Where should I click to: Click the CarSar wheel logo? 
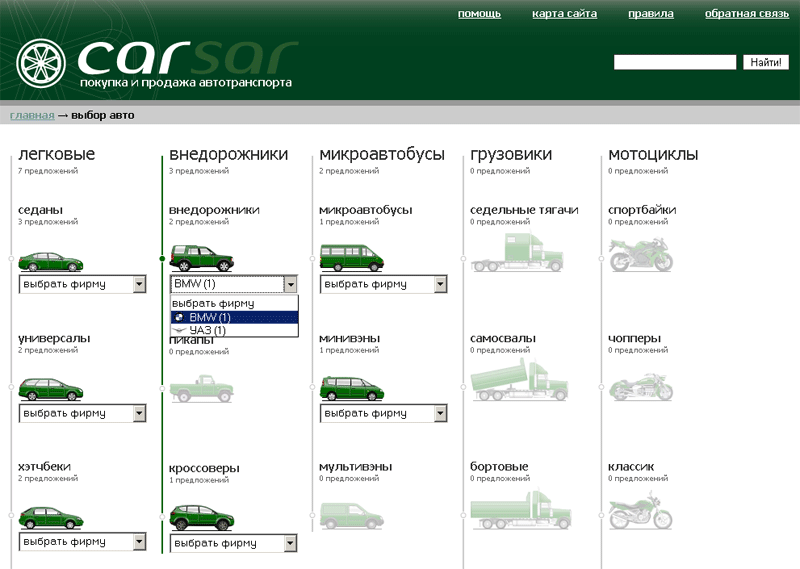[x=43, y=64]
